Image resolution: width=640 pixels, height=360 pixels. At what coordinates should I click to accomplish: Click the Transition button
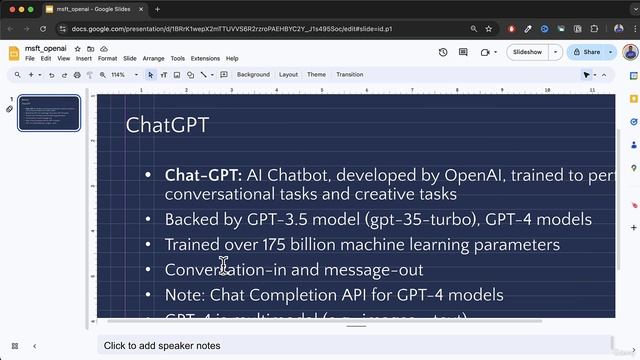coord(349,75)
